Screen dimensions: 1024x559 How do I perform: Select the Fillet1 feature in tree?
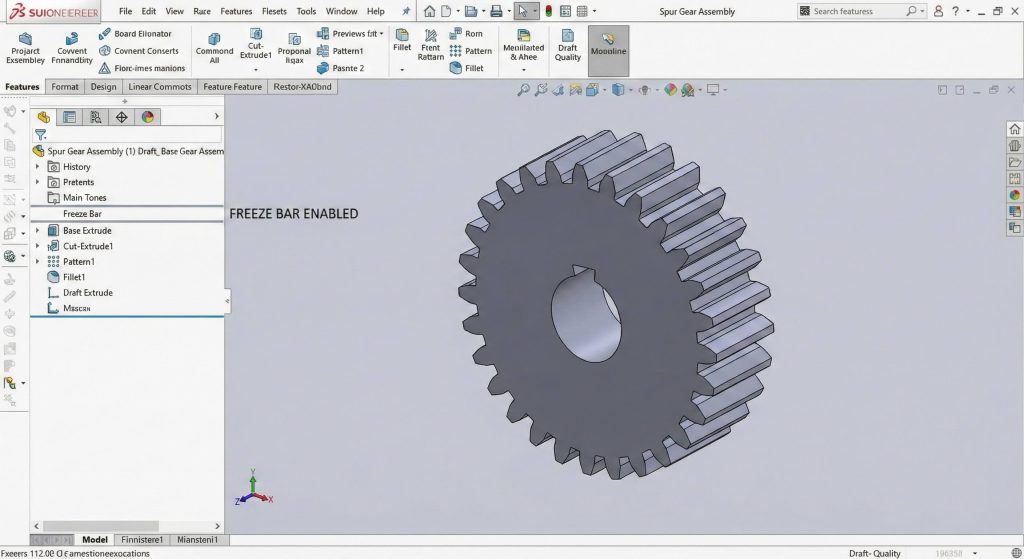click(73, 277)
